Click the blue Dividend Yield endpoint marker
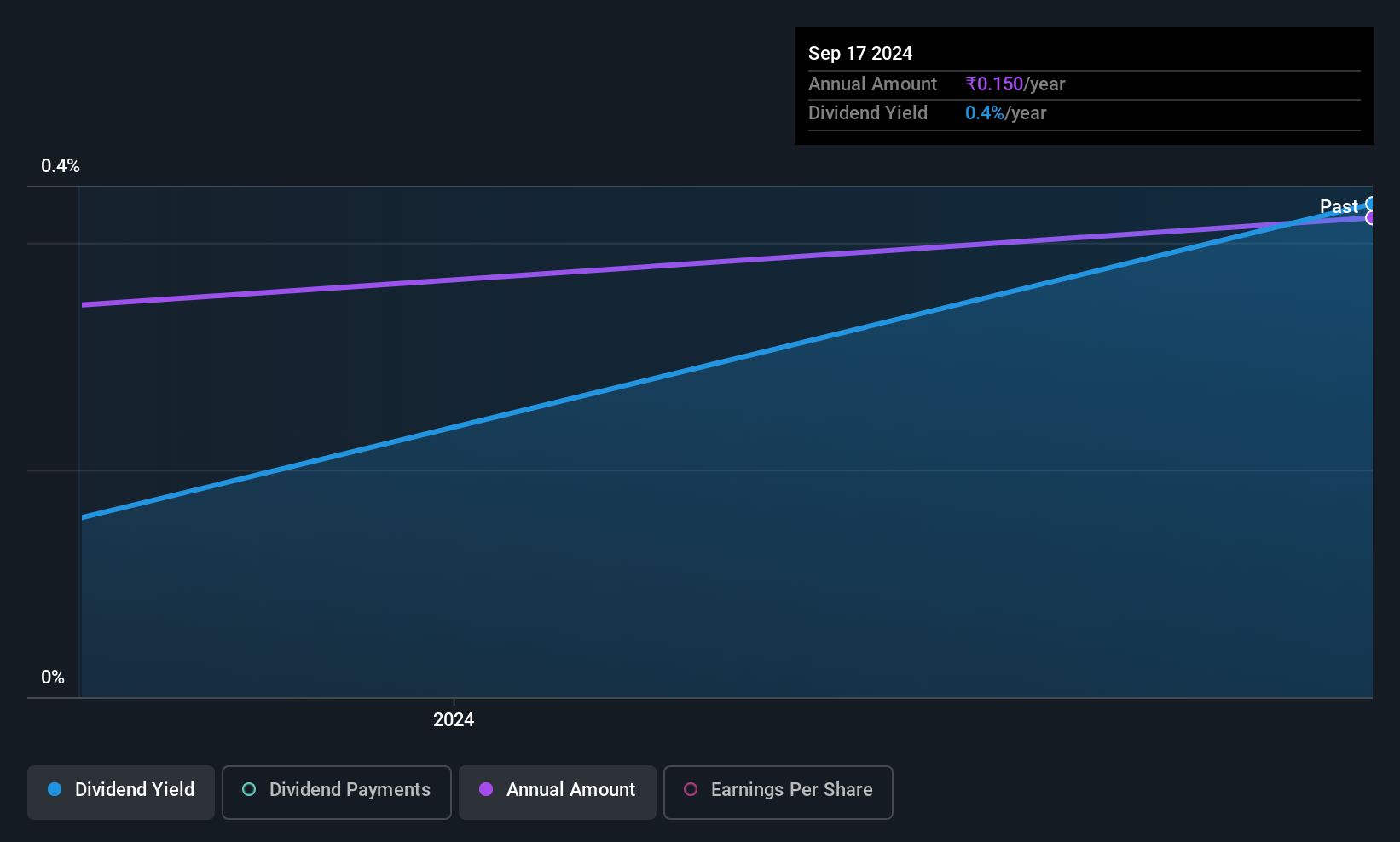This screenshot has height=842, width=1400. 1371,204
